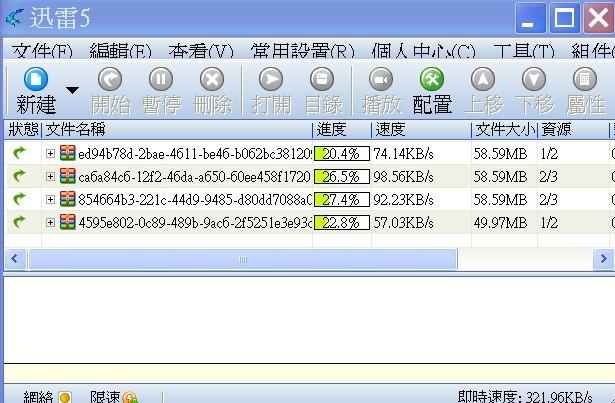Click the 22.8% progress bar
The image size is (615, 403).
[342, 223]
